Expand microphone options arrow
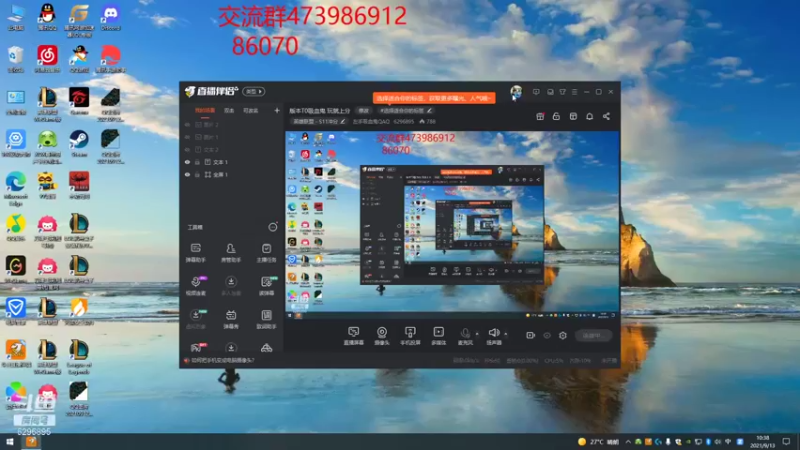The height and width of the screenshot is (450, 800). [x=478, y=334]
